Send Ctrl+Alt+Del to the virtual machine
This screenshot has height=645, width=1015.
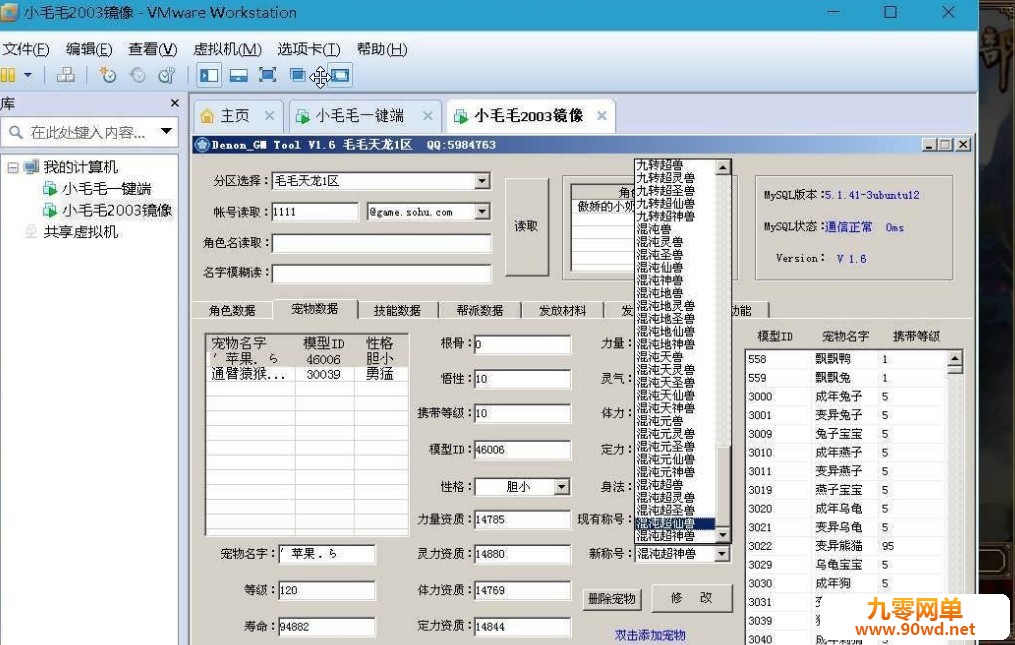65,75
